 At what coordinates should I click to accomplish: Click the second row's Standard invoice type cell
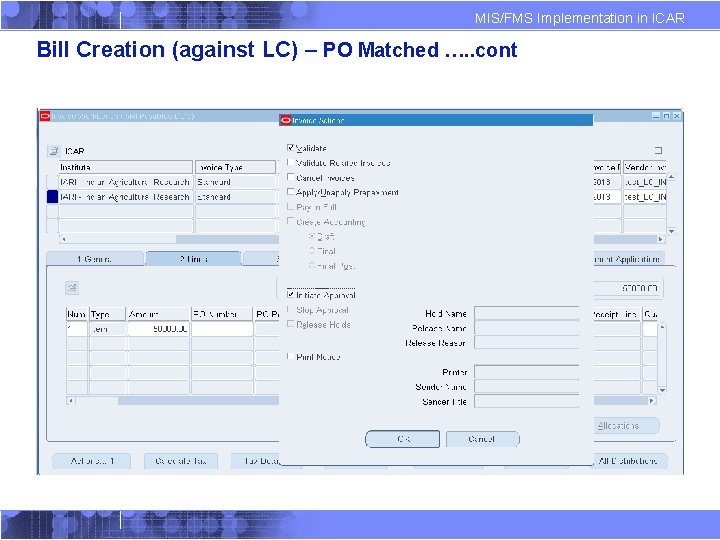pos(236,197)
